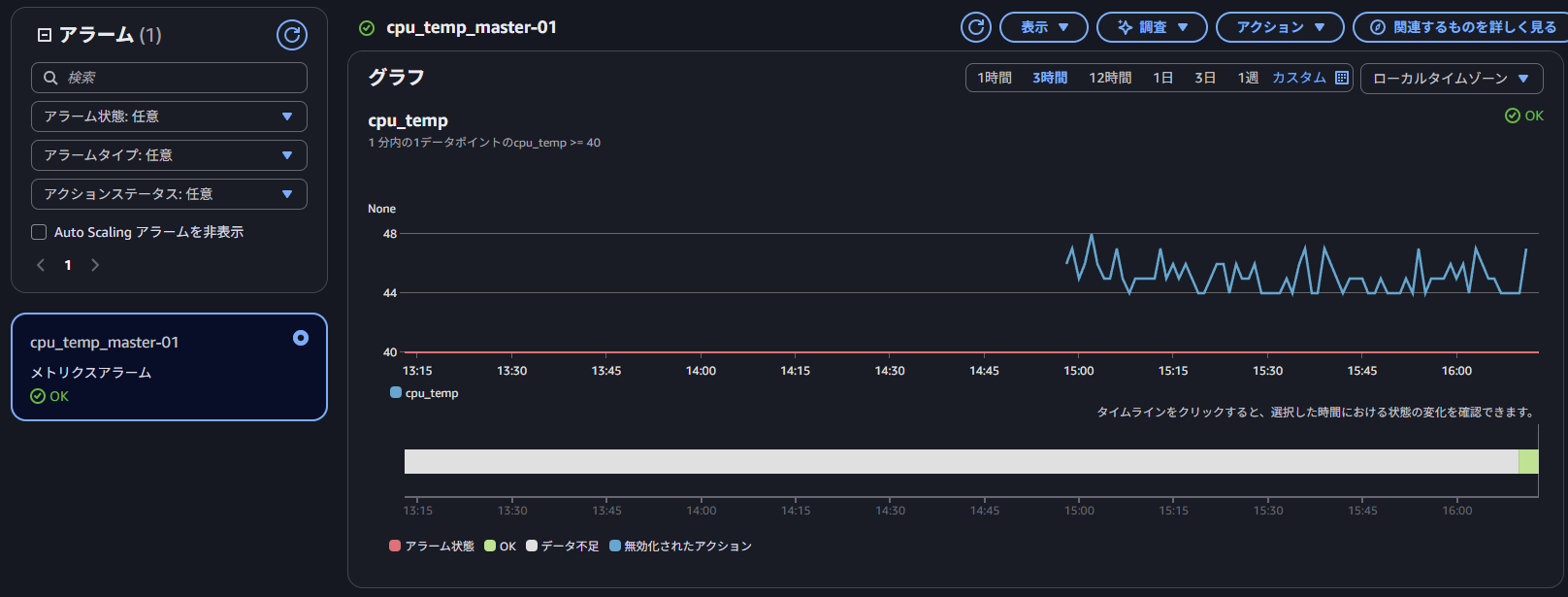The height and width of the screenshot is (597, 1568).
Task: Collapse the アラーム panel minus-box icon
Action: [44, 35]
